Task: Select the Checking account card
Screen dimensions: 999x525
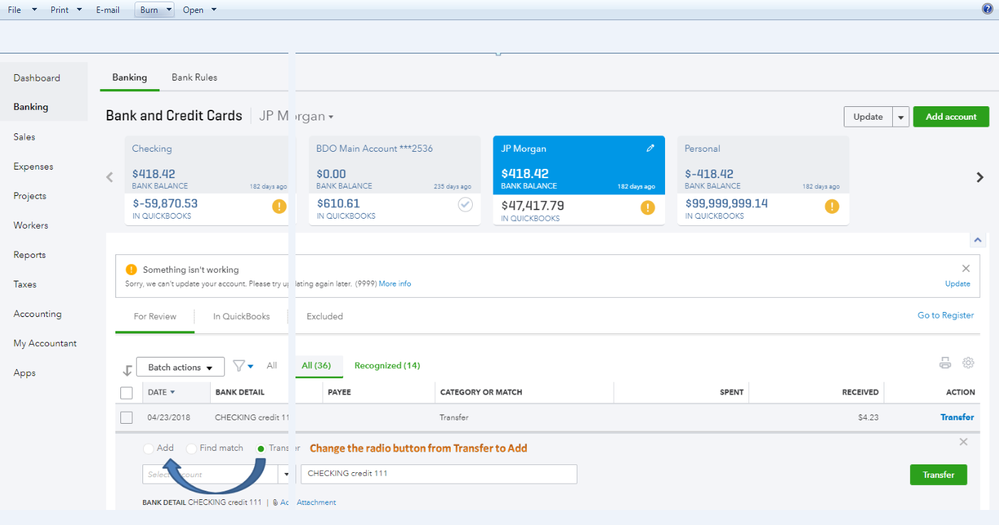Action: 206,180
